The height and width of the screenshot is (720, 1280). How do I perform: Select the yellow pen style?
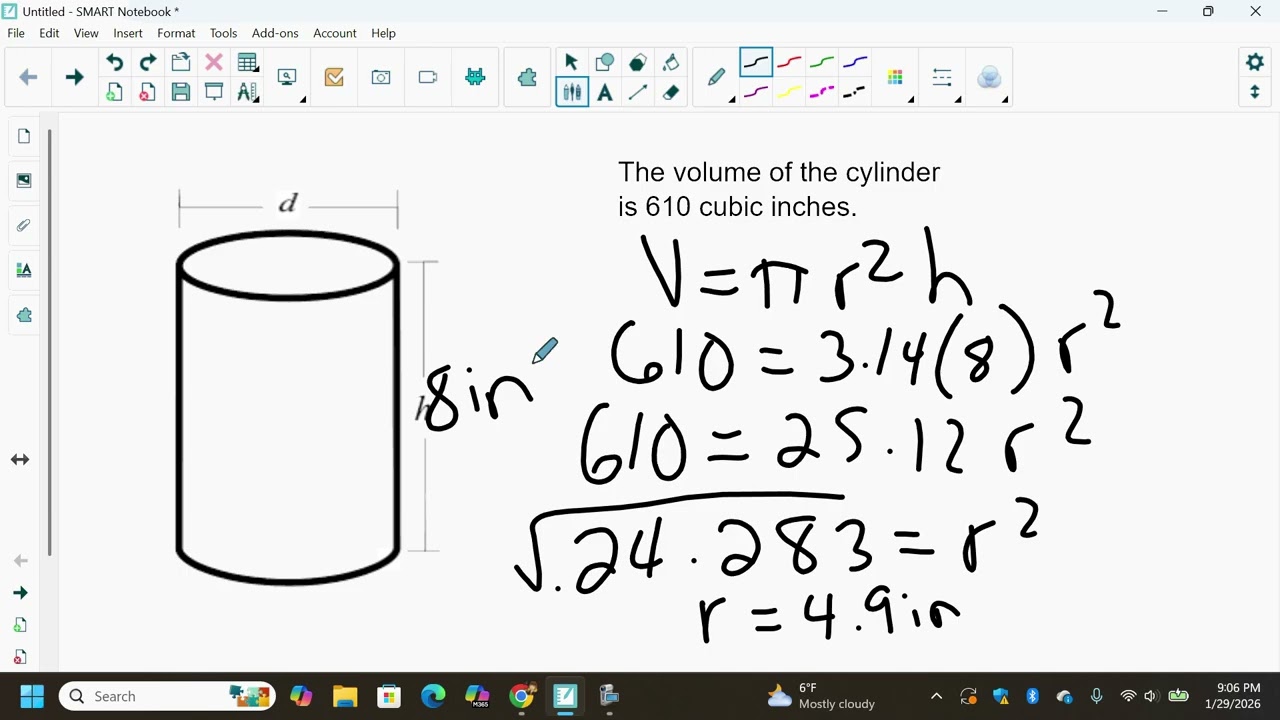click(x=789, y=93)
